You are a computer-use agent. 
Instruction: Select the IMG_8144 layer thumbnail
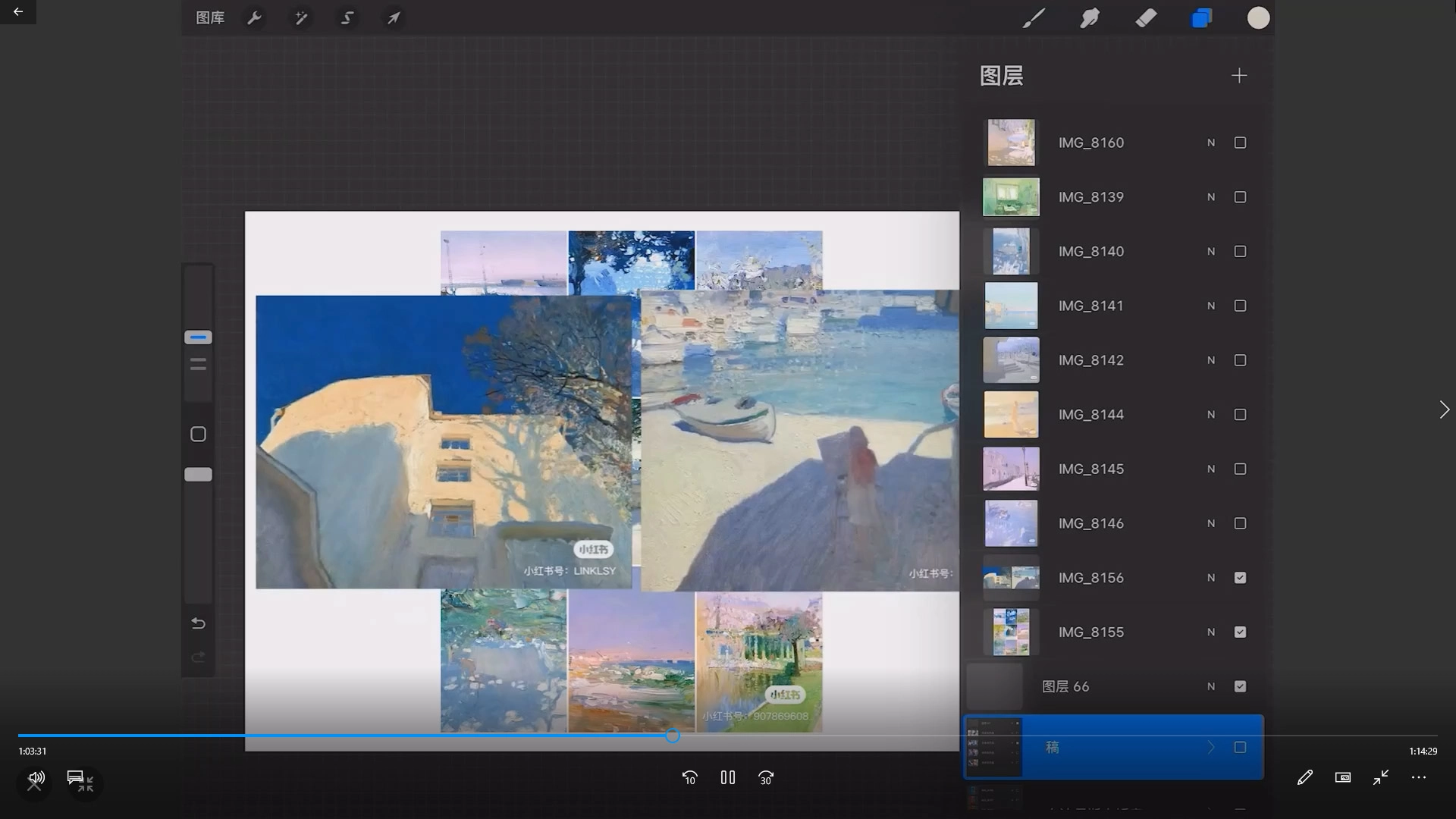tap(1011, 415)
